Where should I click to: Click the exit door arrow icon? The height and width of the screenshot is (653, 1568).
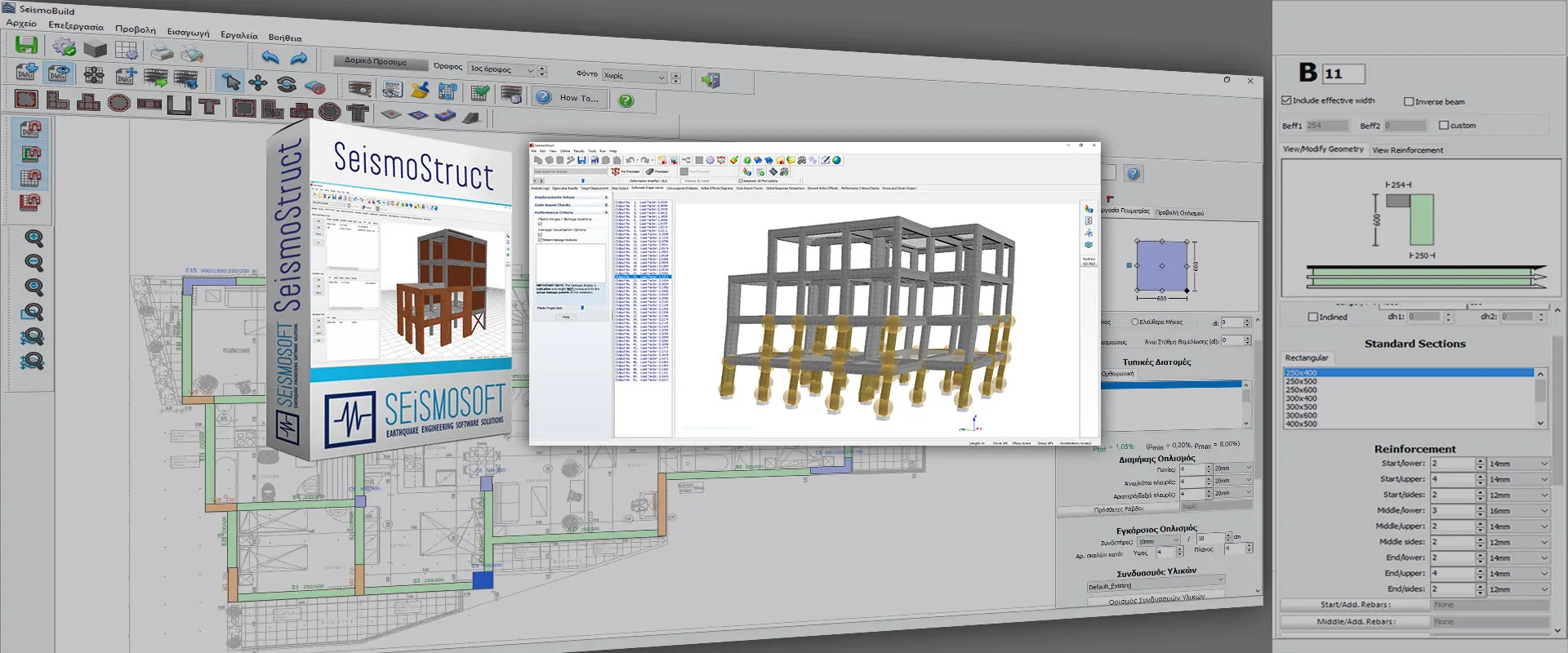710,80
